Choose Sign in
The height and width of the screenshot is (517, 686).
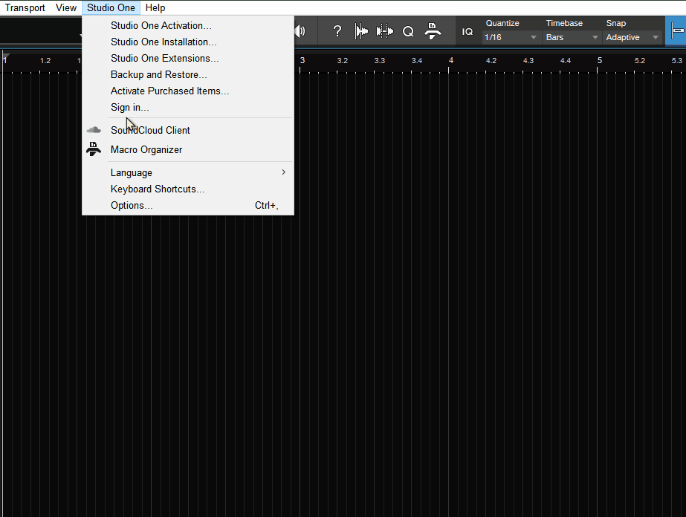point(188,107)
